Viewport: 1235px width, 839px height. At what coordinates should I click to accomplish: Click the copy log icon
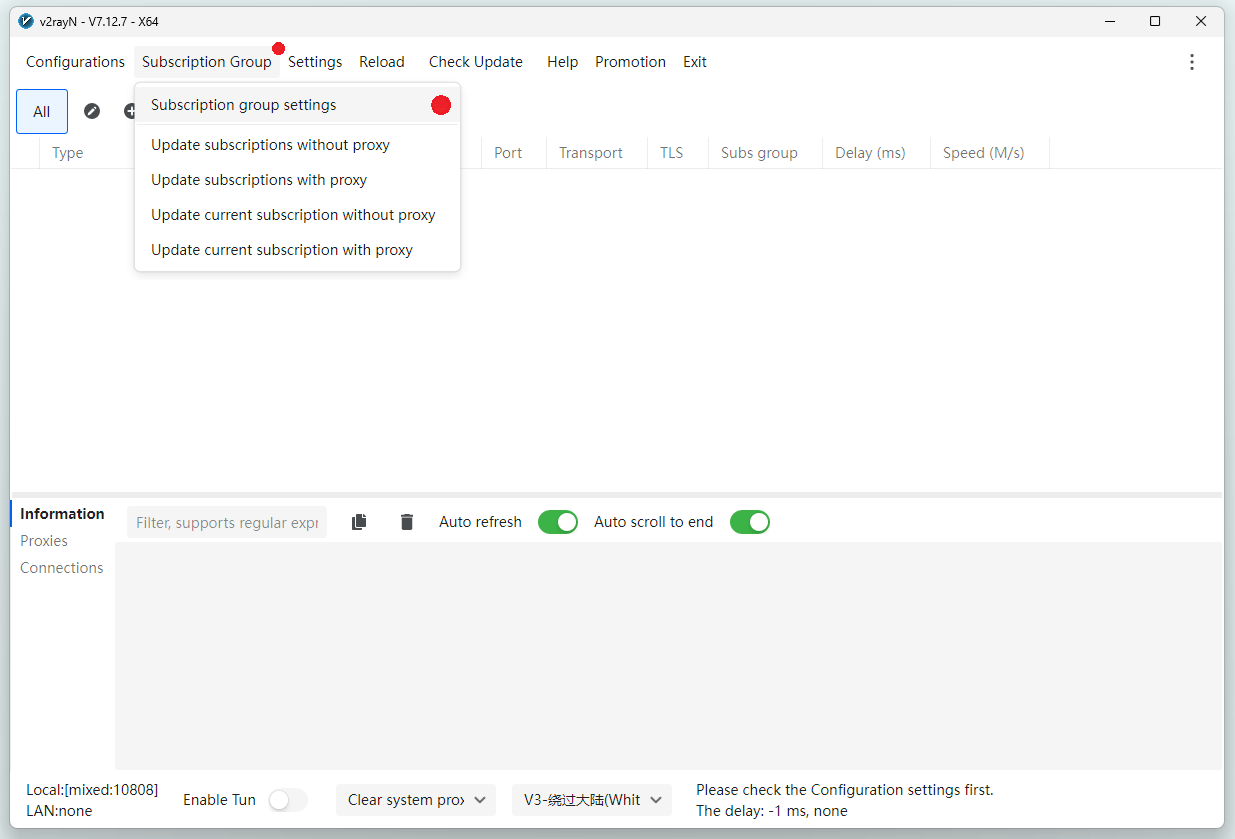(359, 522)
